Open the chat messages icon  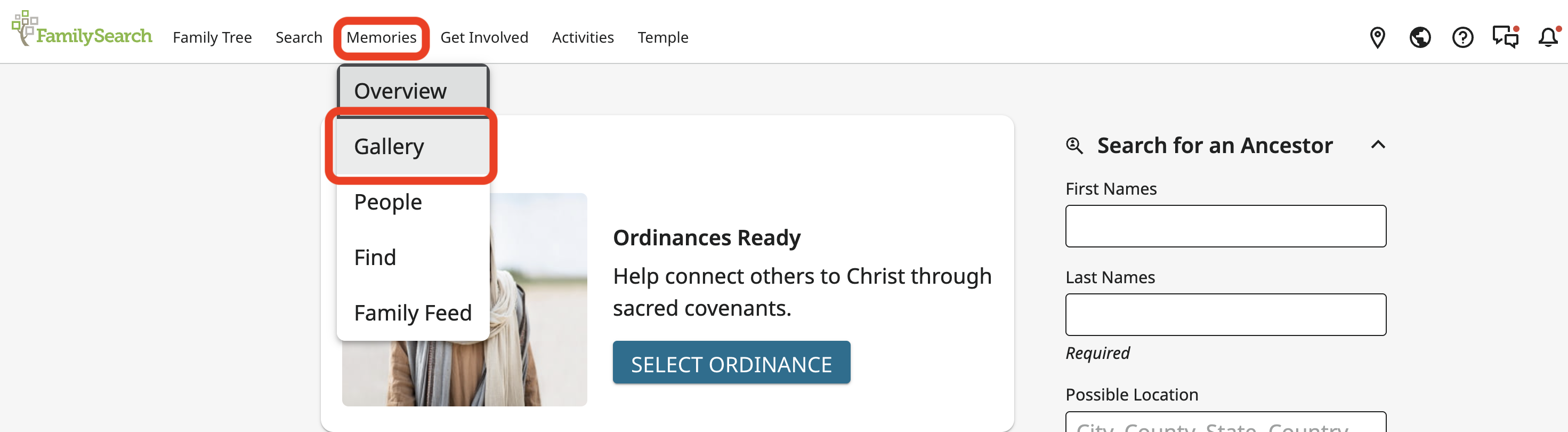1505,38
